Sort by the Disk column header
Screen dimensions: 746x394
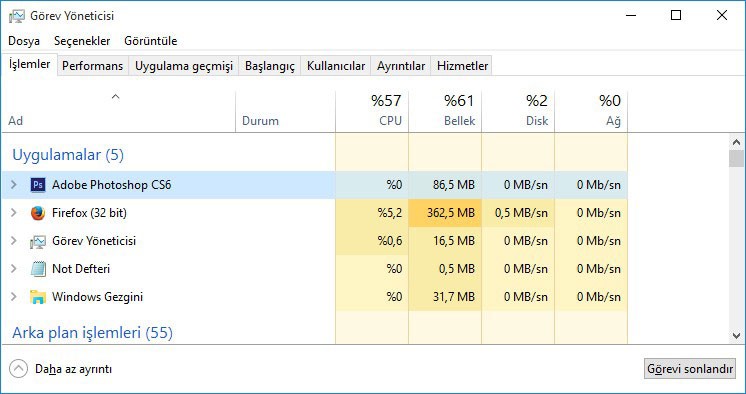tap(518, 111)
